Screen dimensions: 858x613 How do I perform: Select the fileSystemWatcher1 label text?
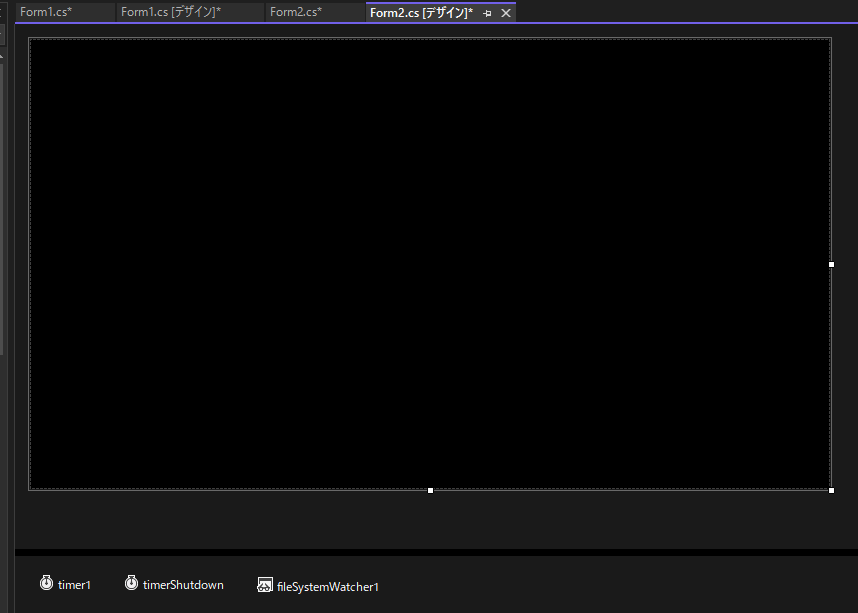tap(330, 585)
